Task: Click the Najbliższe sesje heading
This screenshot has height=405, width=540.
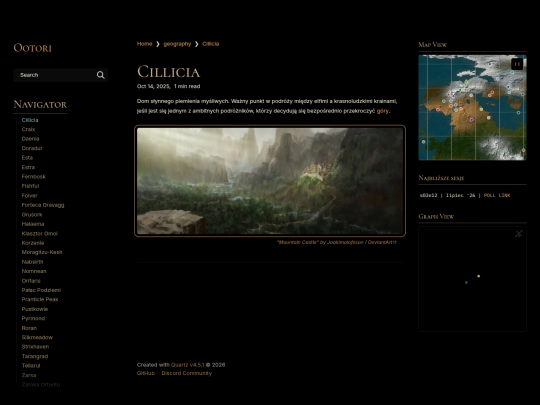Action: 441,178
